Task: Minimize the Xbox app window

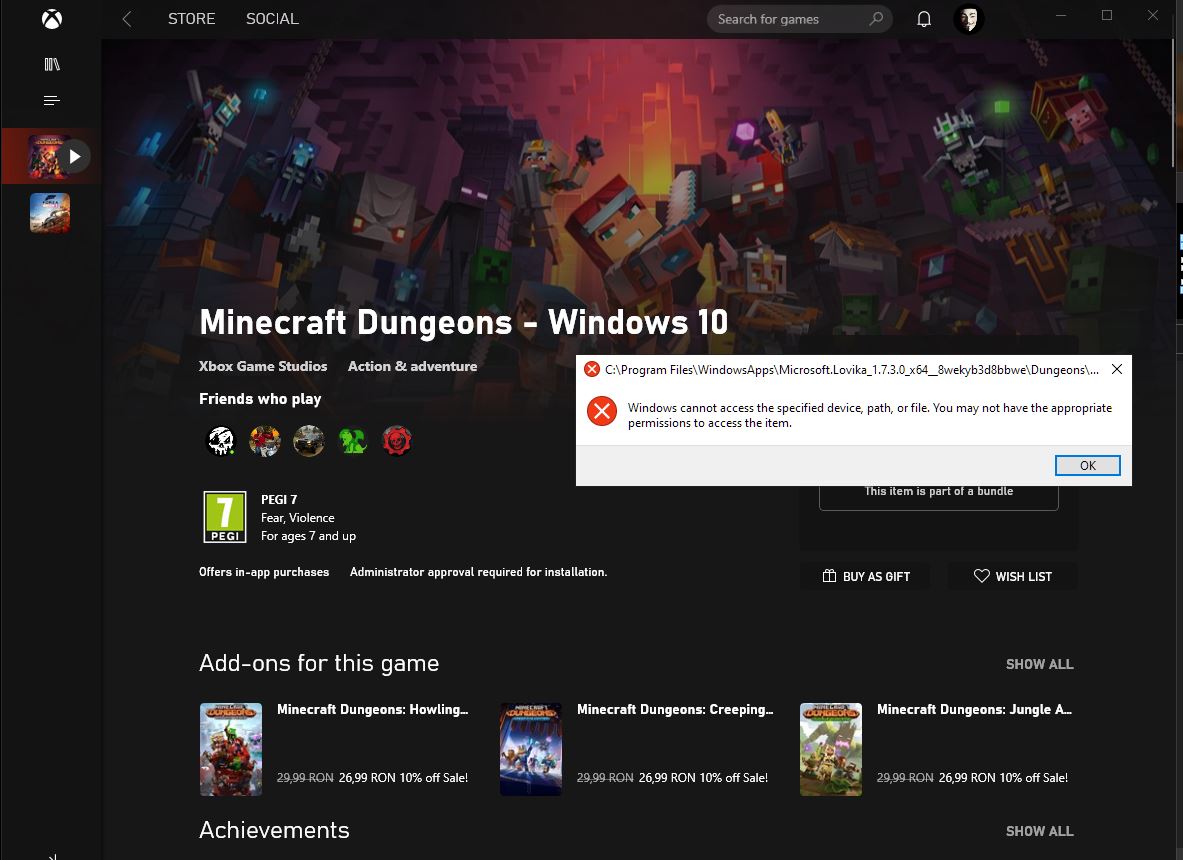Action: click(1061, 15)
